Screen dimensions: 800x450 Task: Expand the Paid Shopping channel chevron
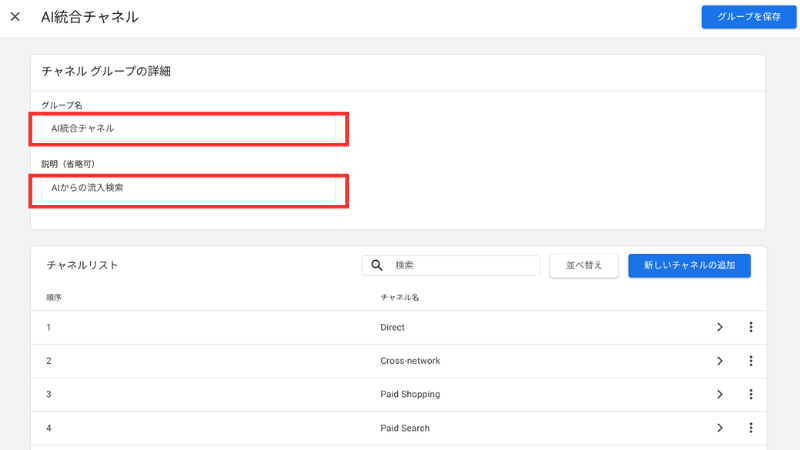coord(719,394)
